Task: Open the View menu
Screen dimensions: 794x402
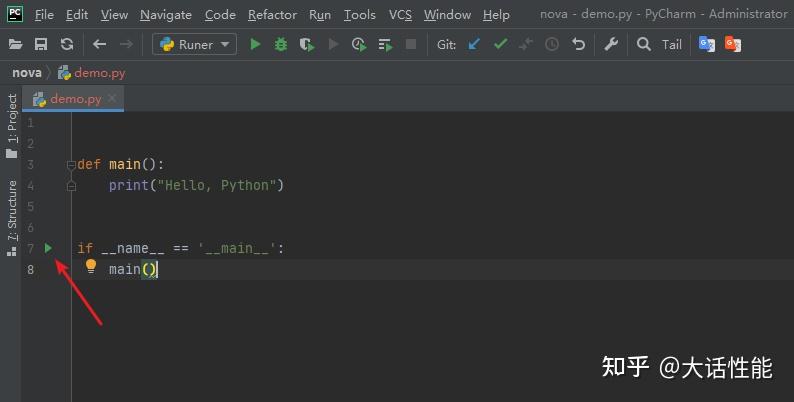Action: point(114,15)
